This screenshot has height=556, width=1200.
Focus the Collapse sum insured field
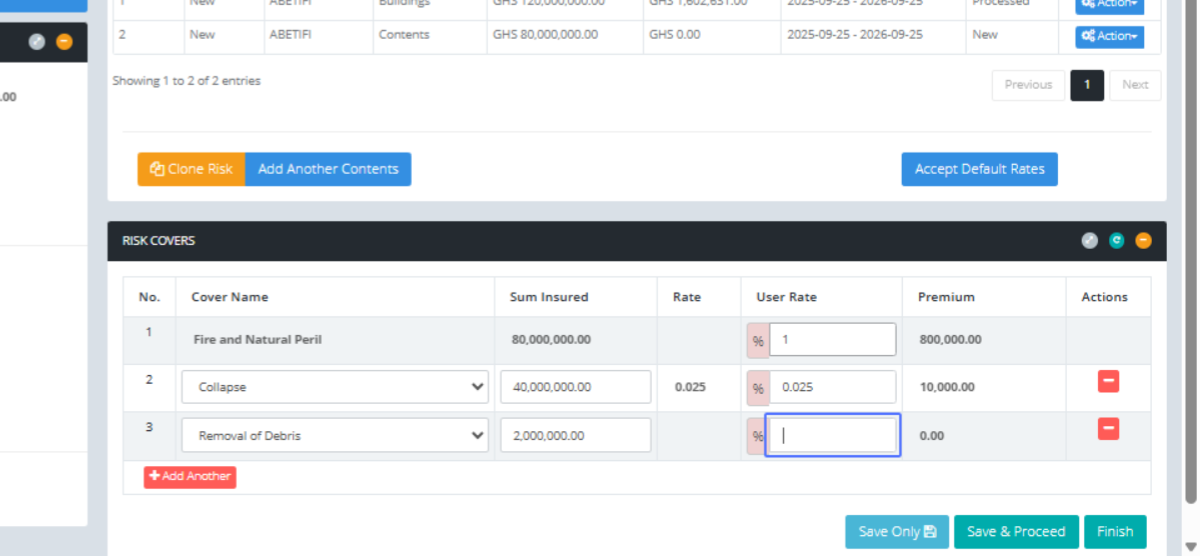(x=575, y=387)
